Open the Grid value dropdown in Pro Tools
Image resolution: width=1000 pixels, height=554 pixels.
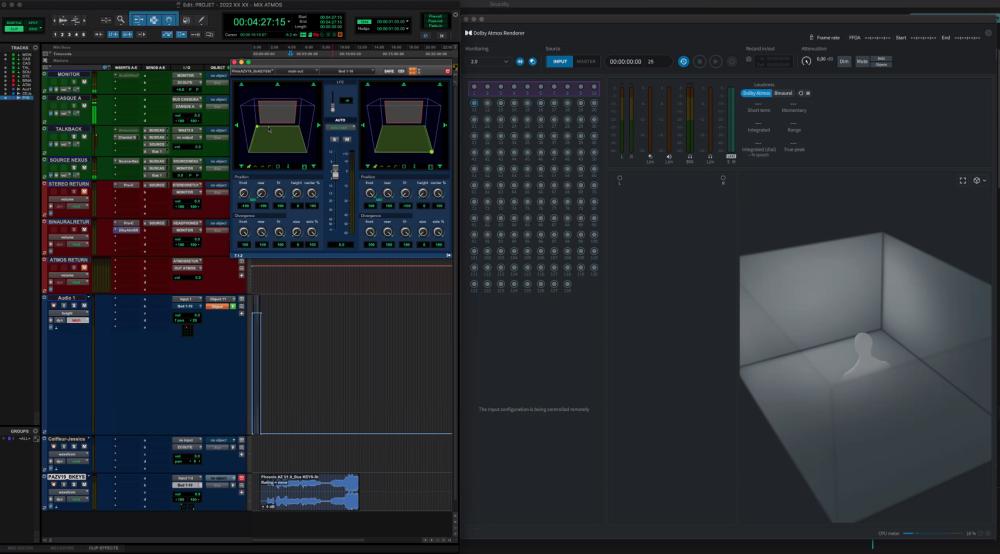click(408, 21)
